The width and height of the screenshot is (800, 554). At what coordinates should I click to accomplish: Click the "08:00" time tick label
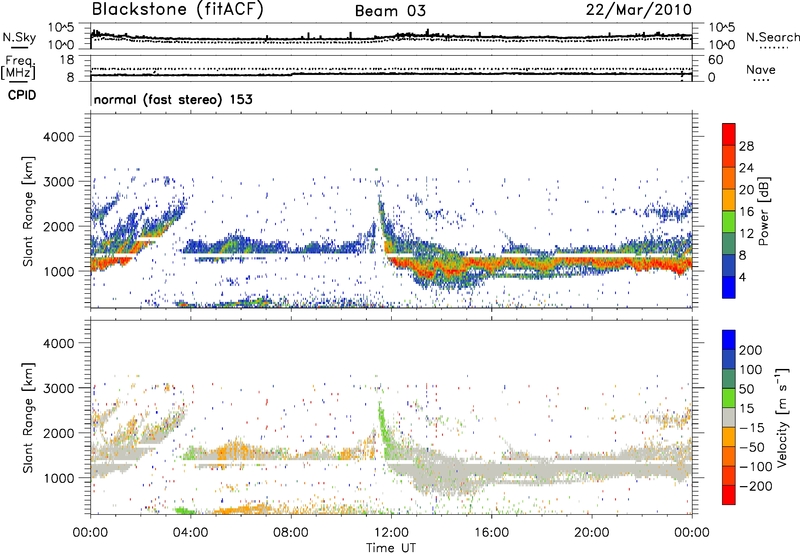pos(290,533)
